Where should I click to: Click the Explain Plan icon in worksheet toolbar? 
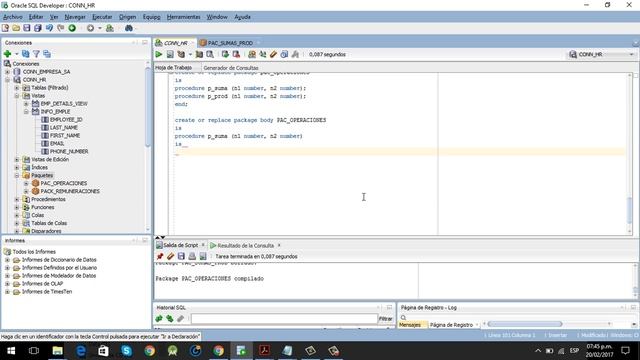point(181,54)
